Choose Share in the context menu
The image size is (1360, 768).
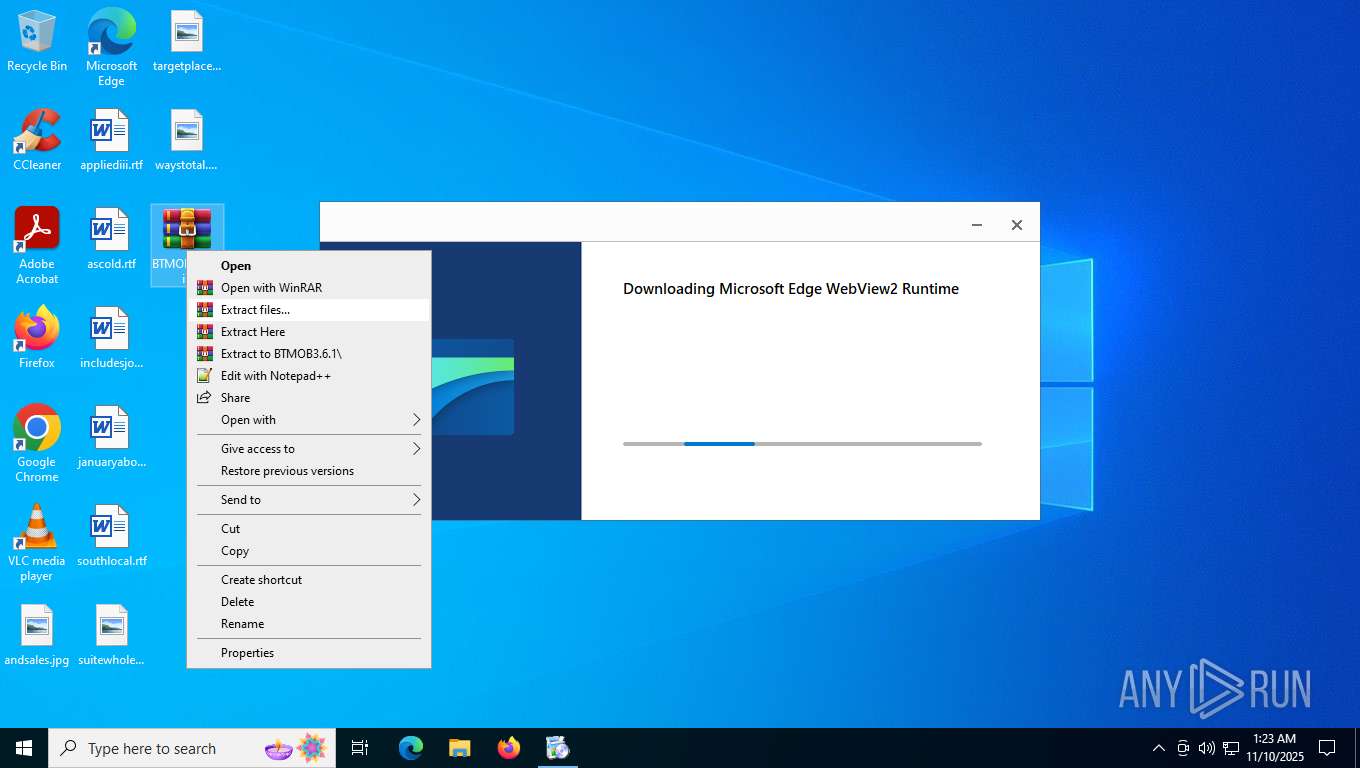coord(309,398)
